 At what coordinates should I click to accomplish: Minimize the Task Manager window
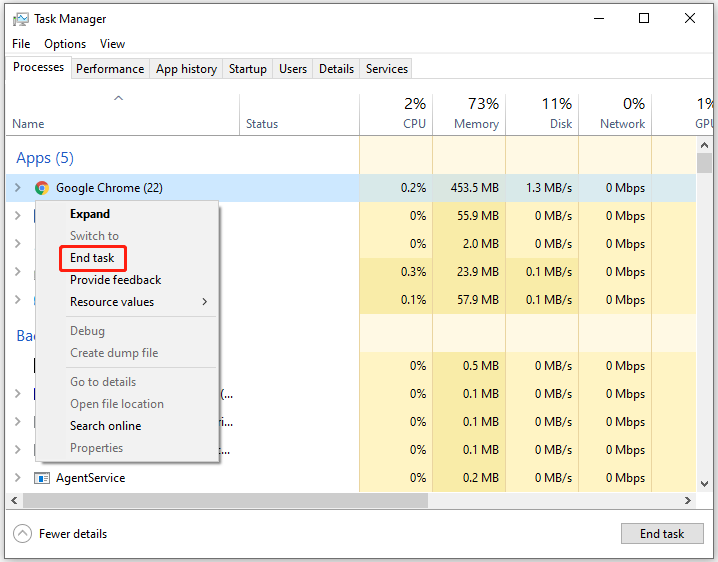tap(599, 18)
